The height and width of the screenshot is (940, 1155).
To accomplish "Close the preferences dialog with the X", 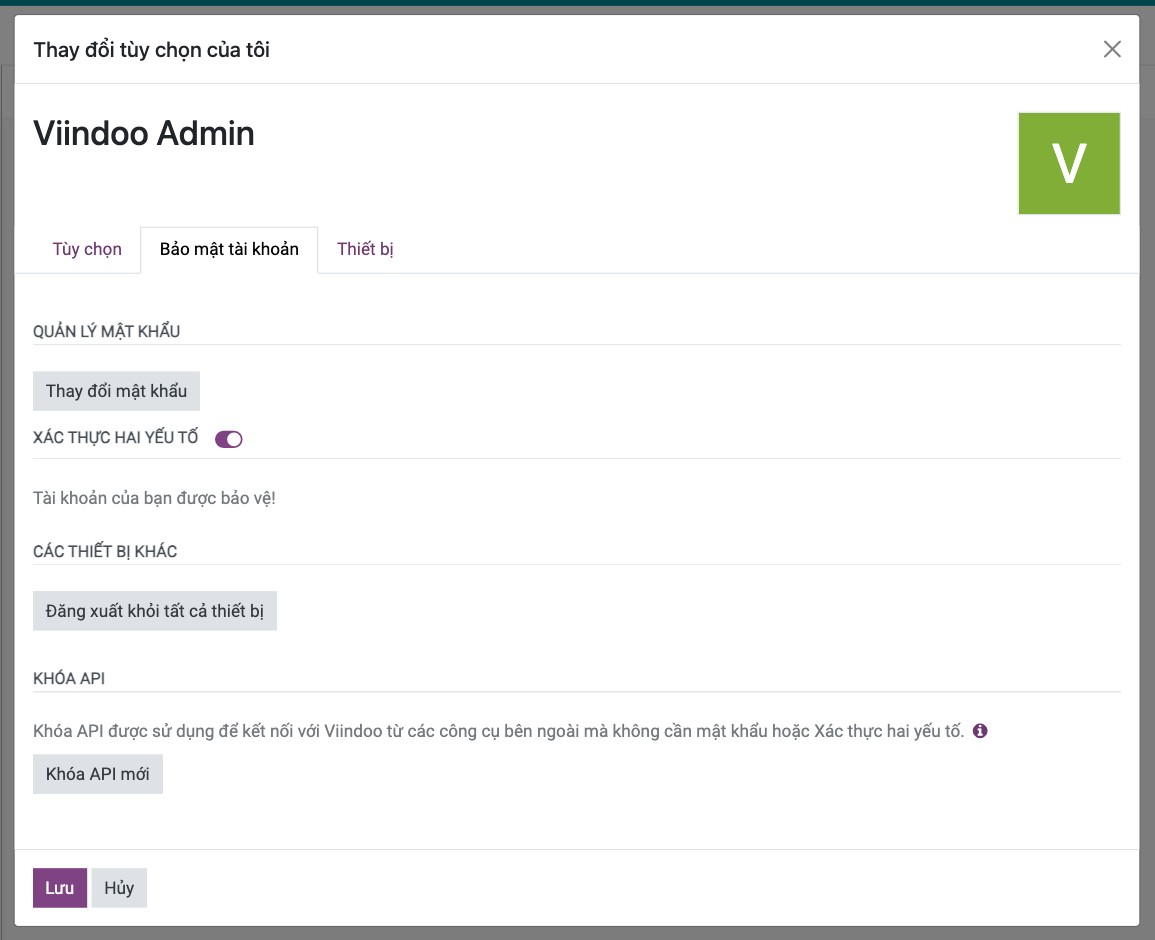I will click(x=1112, y=49).
